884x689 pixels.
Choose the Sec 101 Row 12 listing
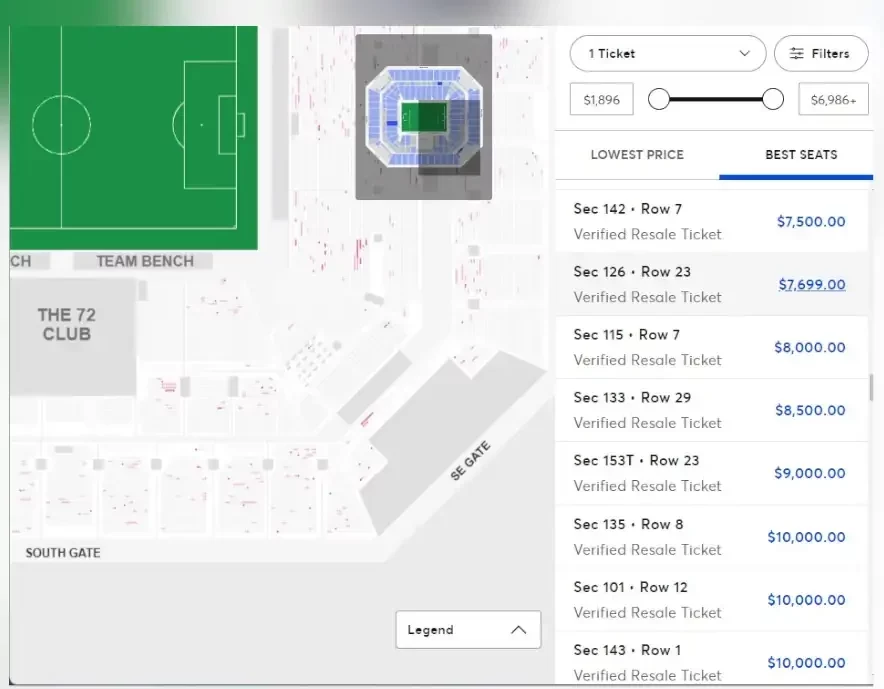pos(710,599)
